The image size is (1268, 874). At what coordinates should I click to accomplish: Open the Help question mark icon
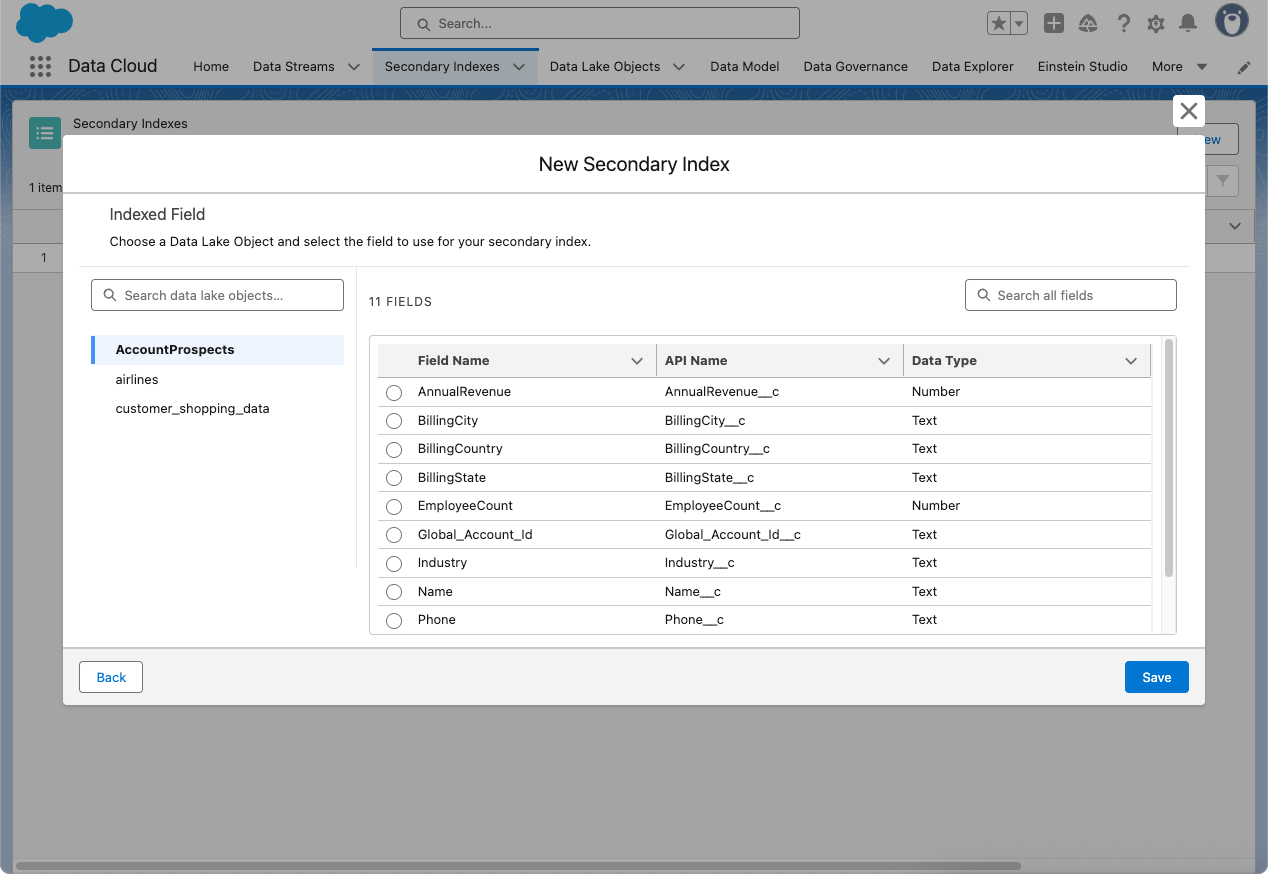click(1124, 23)
